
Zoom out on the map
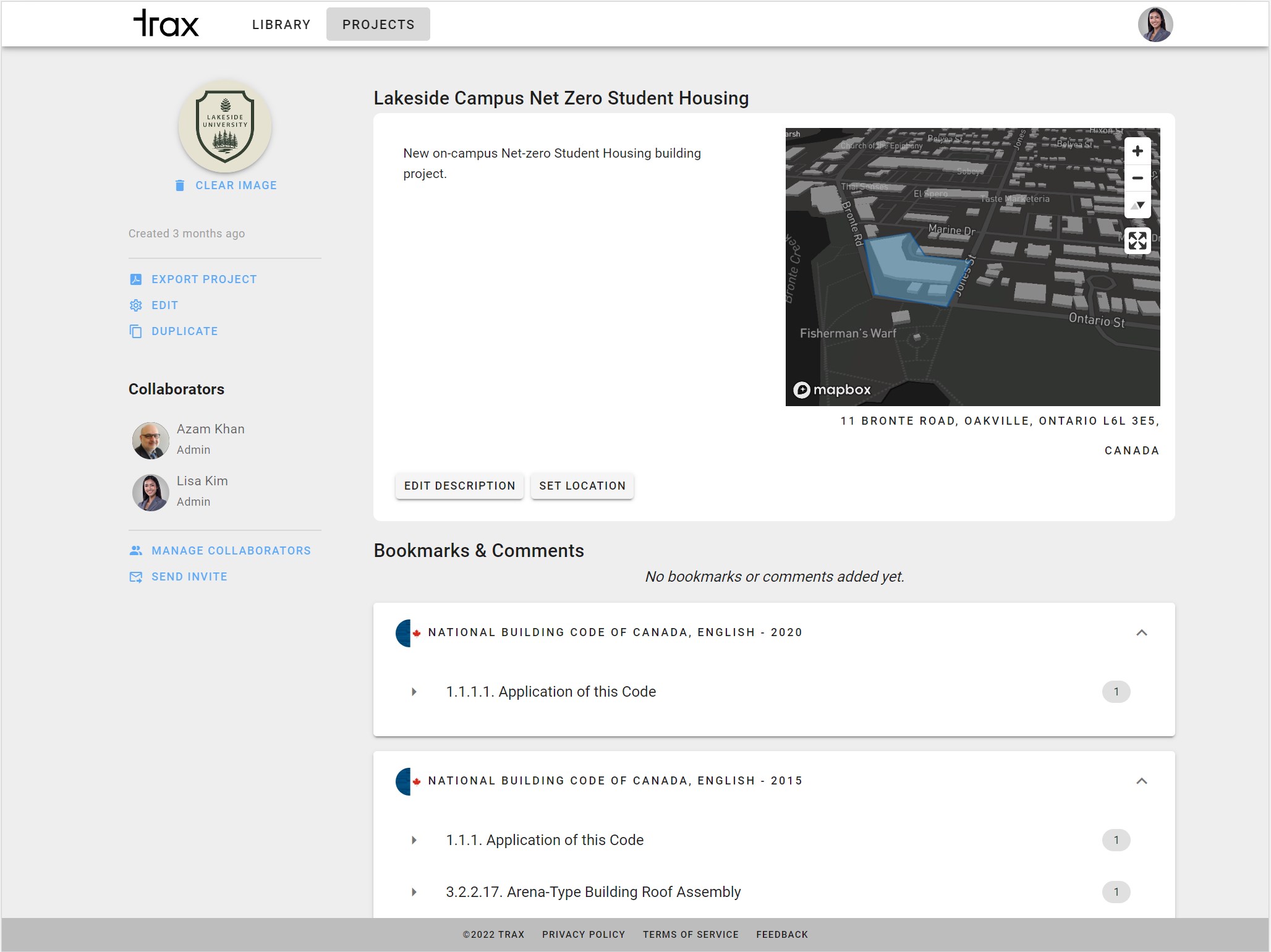[1137, 178]
